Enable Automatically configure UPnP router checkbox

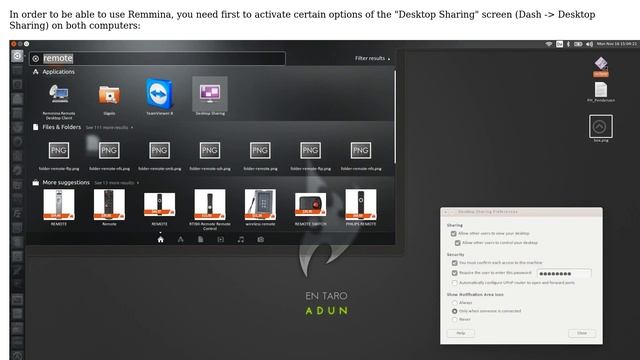tap(454, 282)
